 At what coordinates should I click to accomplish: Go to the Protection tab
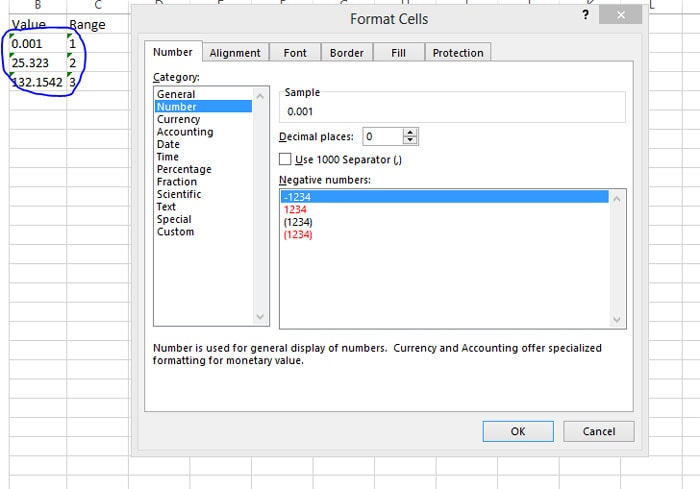[x=458, y=53]
